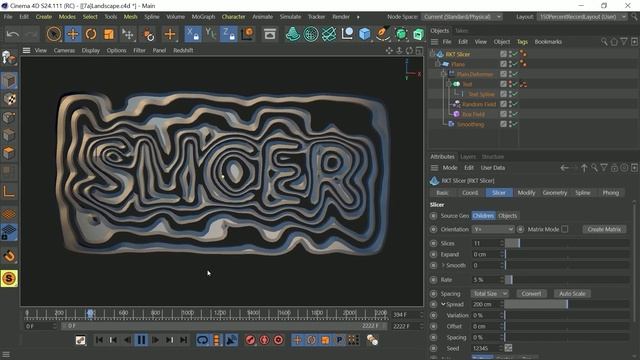This screenshot has width=640, height=360.
Task: Open the viewport hamburger menu
Action: (x=27, y=50)
